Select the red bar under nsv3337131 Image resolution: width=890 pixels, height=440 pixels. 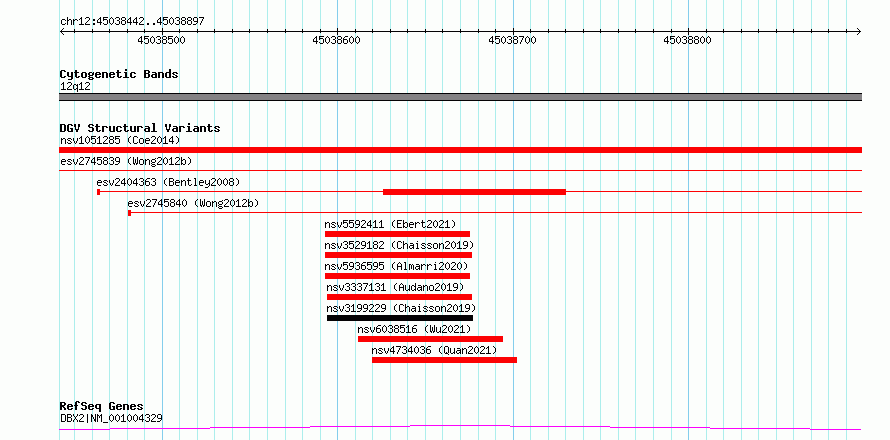tap(400, 297)
